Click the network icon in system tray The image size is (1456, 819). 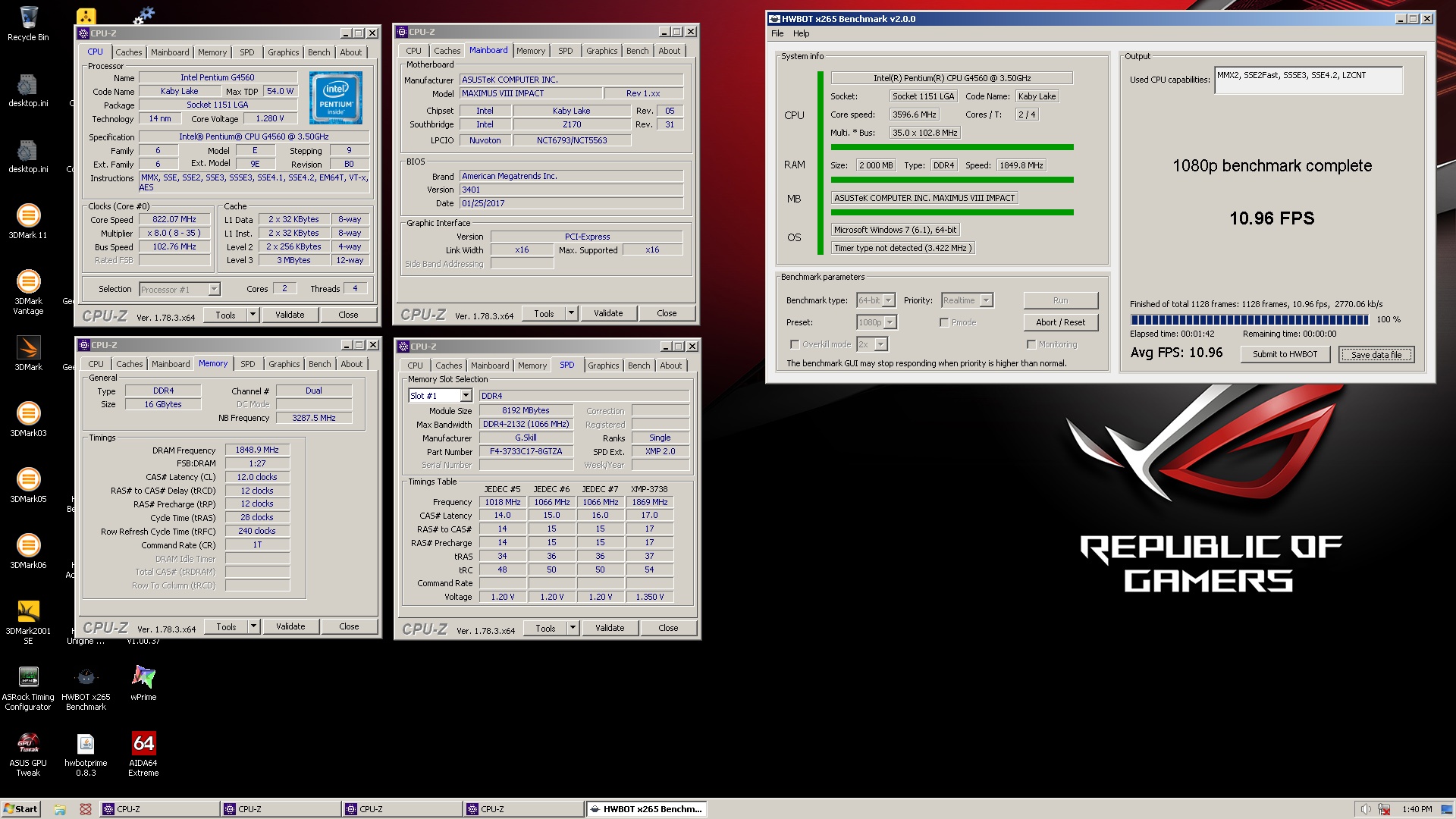point(1384,809)
